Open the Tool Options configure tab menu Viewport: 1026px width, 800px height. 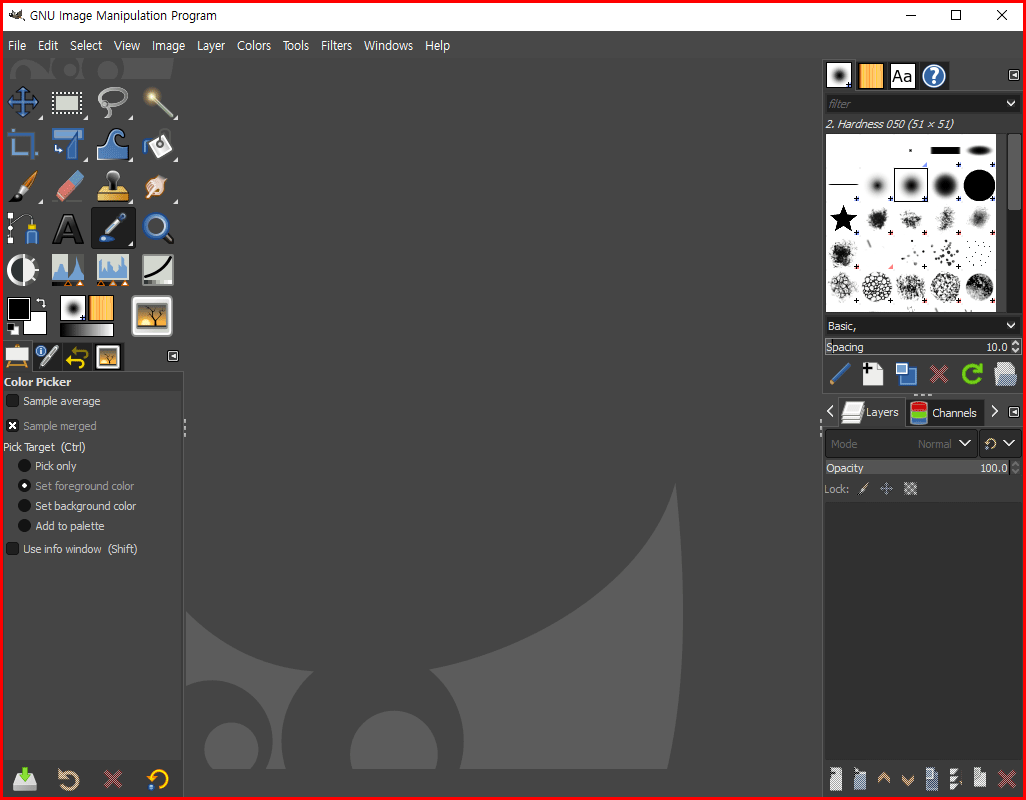[x=173, y=356]
